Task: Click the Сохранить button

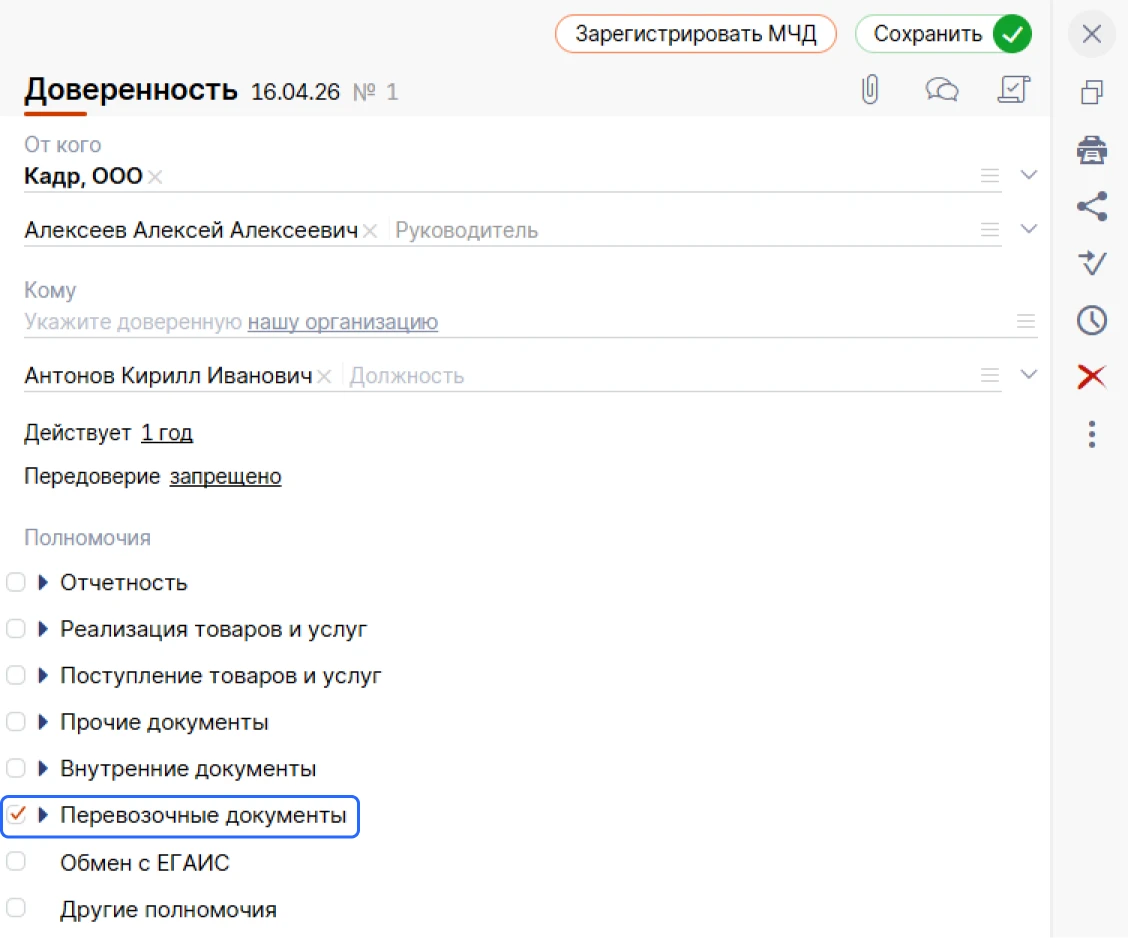Action: pos(944,34)
